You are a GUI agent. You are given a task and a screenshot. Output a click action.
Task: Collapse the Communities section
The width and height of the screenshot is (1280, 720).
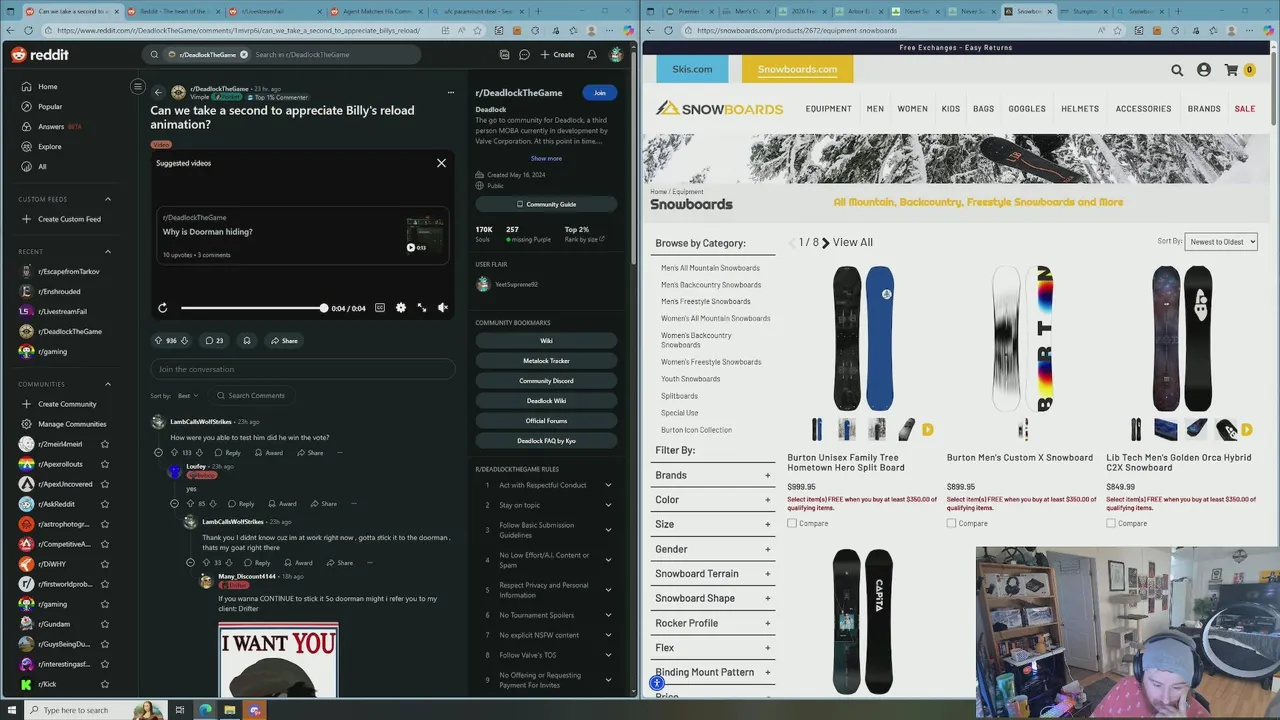108,384
